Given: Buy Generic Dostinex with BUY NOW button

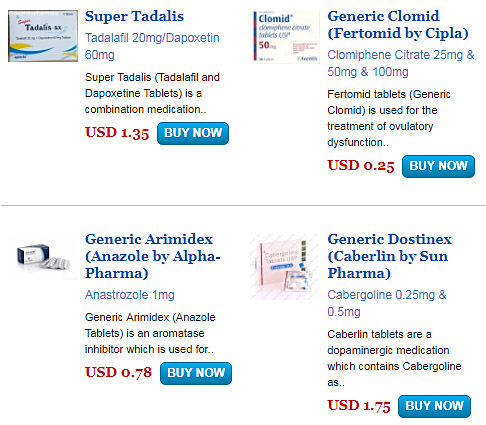Looking at the screenshot, I should (x=434, y=406).
